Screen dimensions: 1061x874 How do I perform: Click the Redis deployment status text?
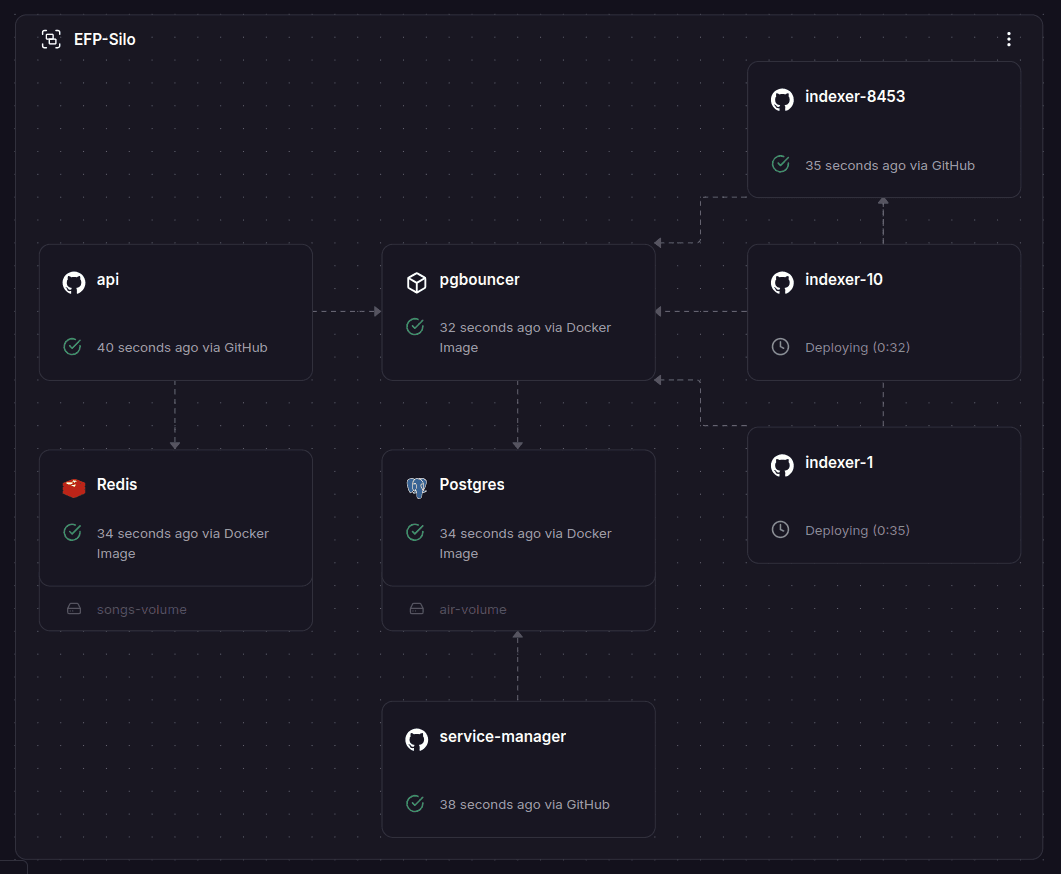click(x=182, y=543)
